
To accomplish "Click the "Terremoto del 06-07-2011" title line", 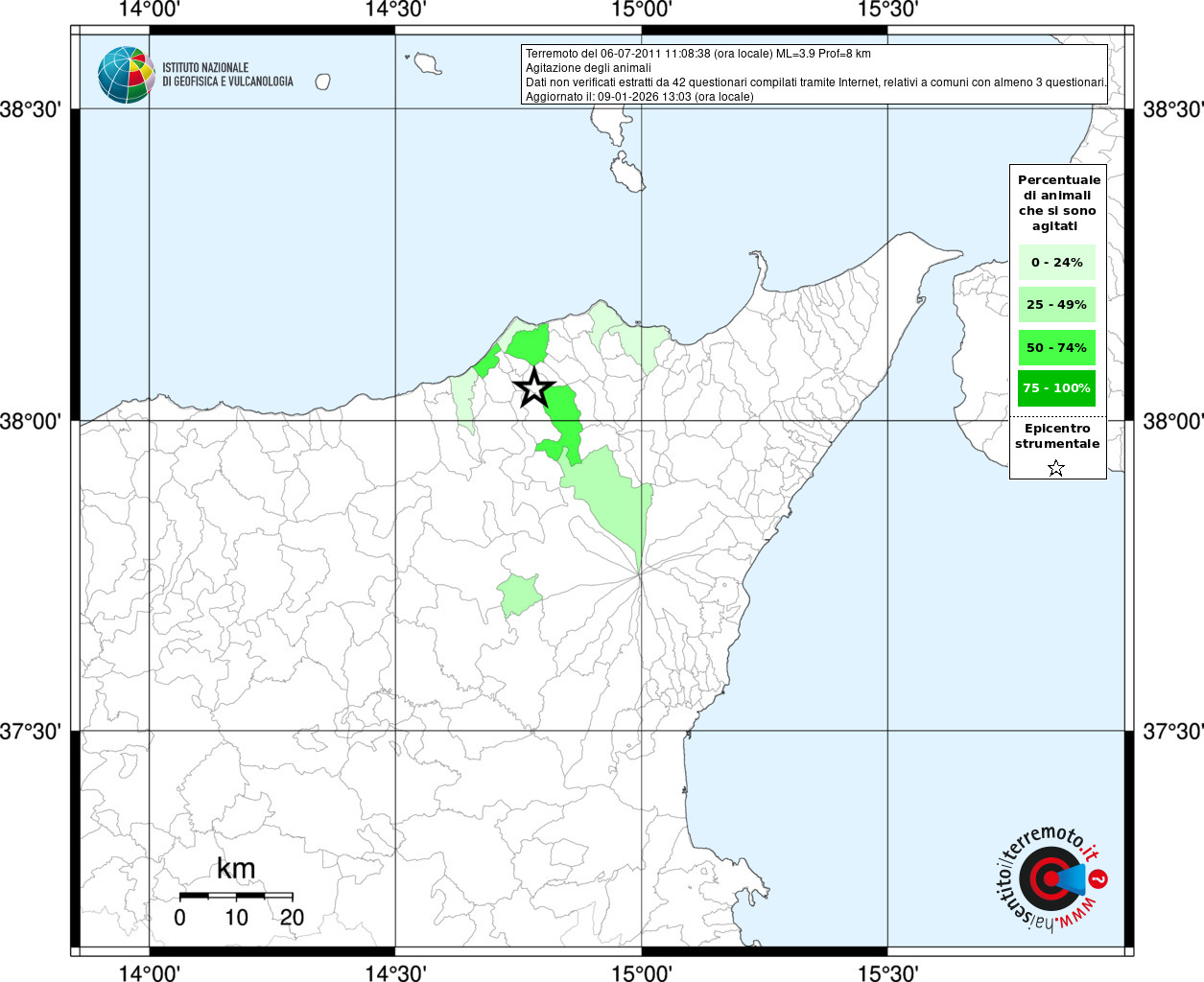I will click(697, 54).
